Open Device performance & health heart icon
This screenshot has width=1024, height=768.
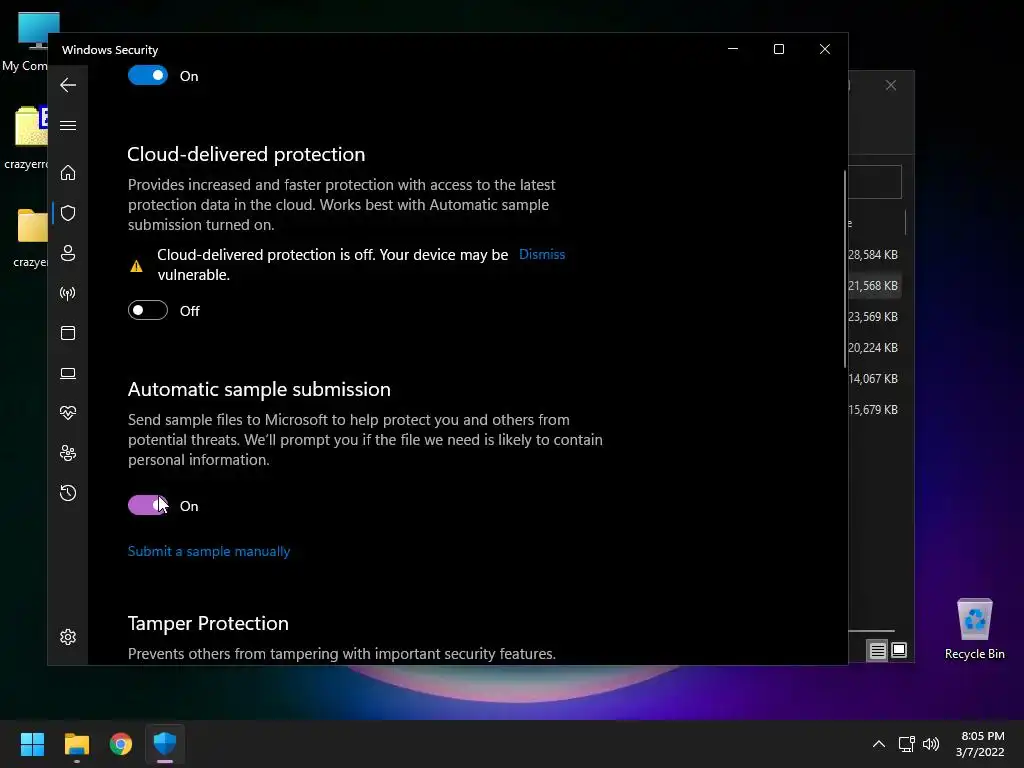point(68,413)
